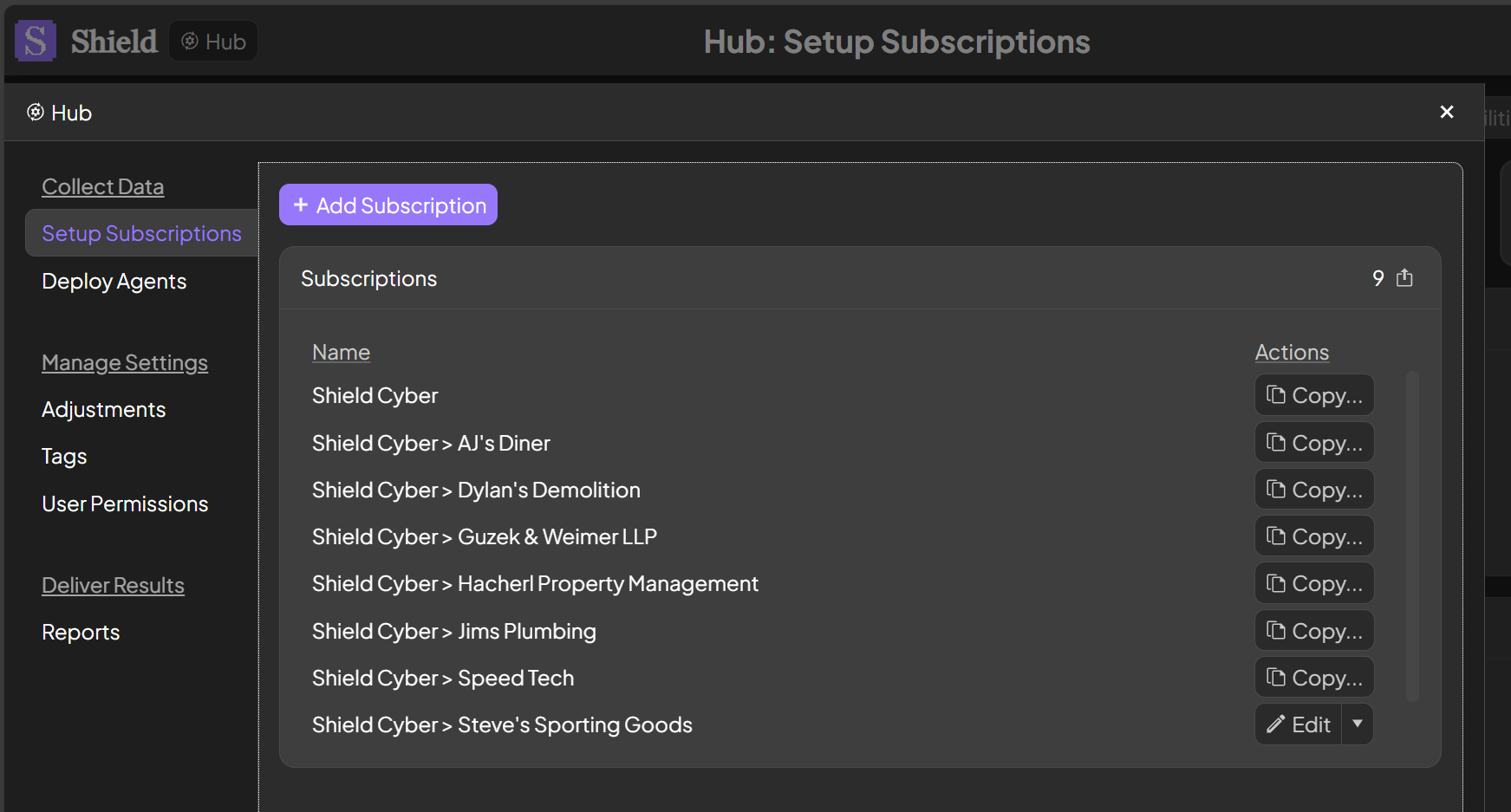Copy Speed Tech subscription
Image resolution: width=1511 pixels, height=812 pixels.
pos(1314,678)
